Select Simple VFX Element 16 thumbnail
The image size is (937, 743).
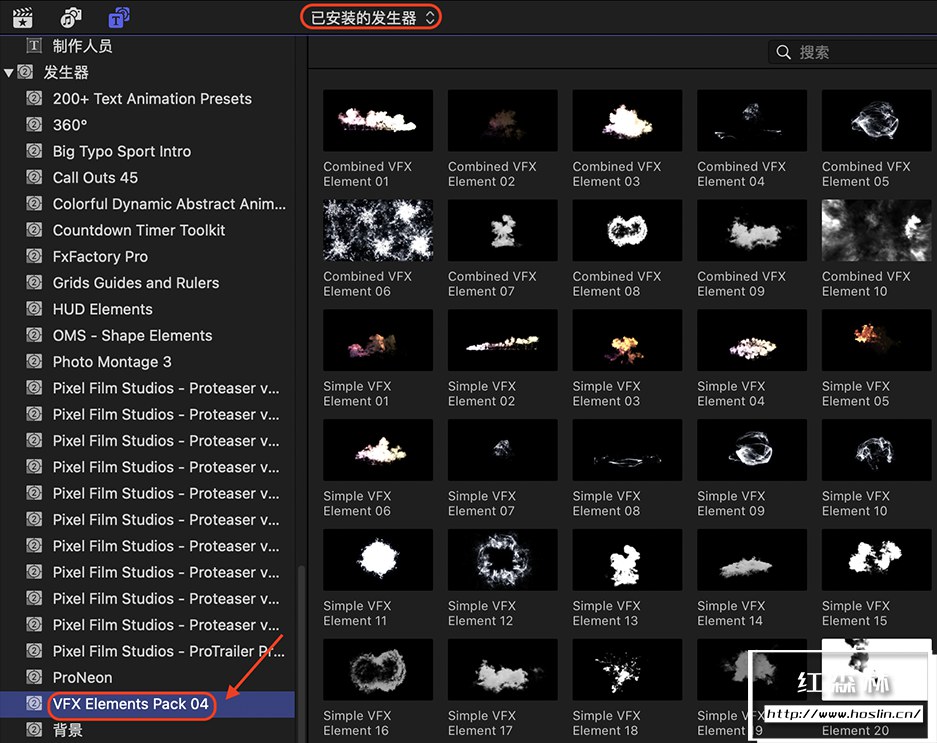[378, 669]
